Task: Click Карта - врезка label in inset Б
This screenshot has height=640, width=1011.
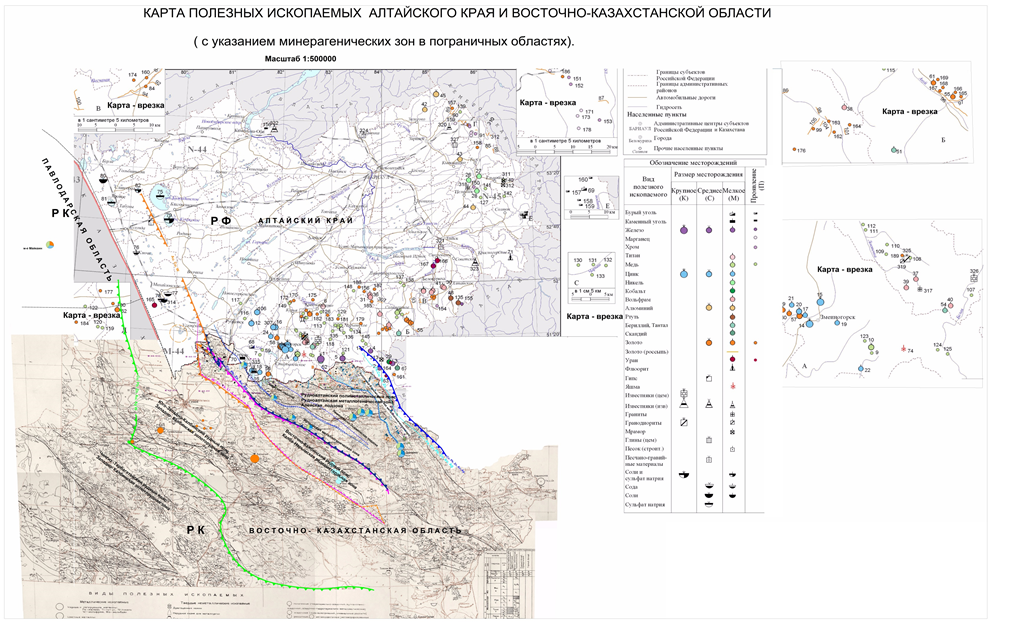Action: click(x=909, y=112)
